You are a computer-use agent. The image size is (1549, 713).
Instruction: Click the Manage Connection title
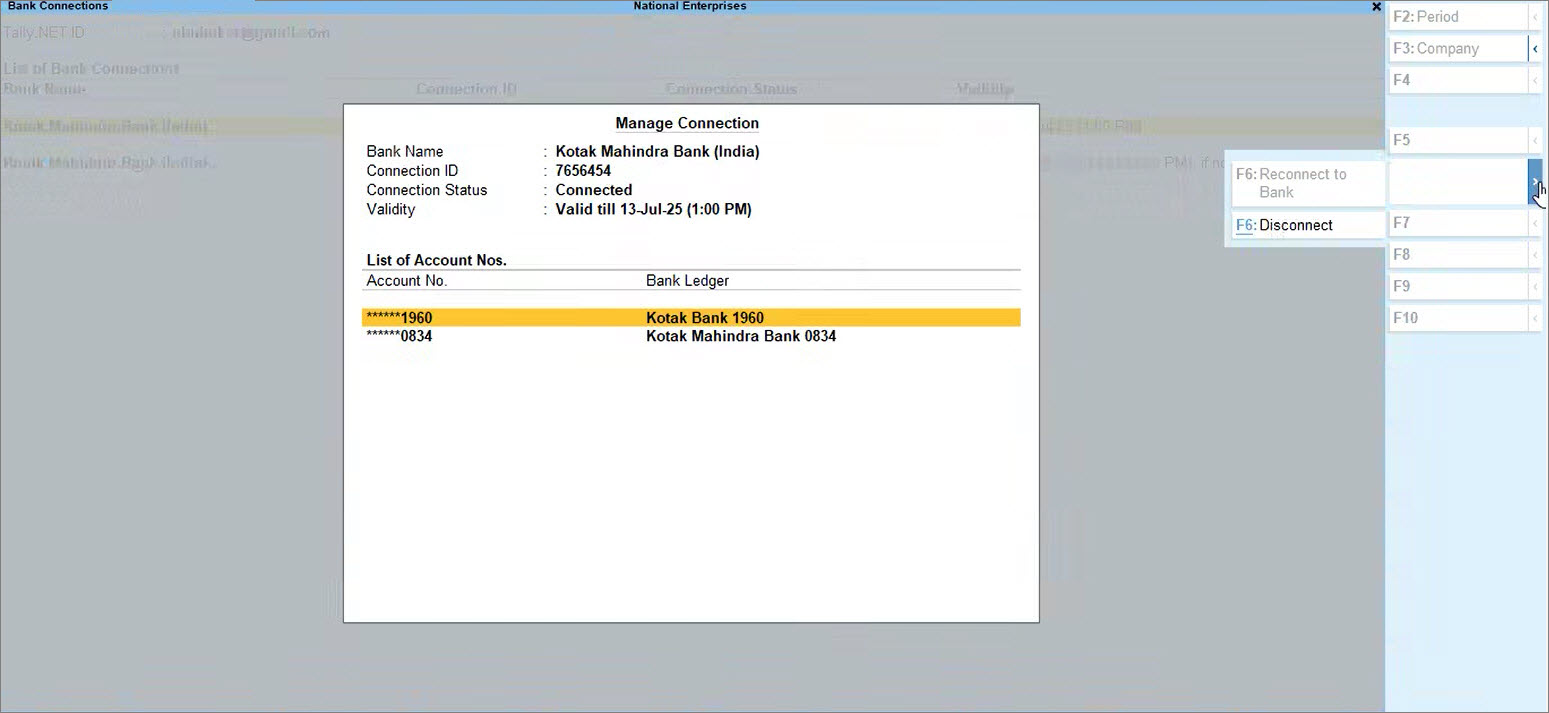point(687,123)
